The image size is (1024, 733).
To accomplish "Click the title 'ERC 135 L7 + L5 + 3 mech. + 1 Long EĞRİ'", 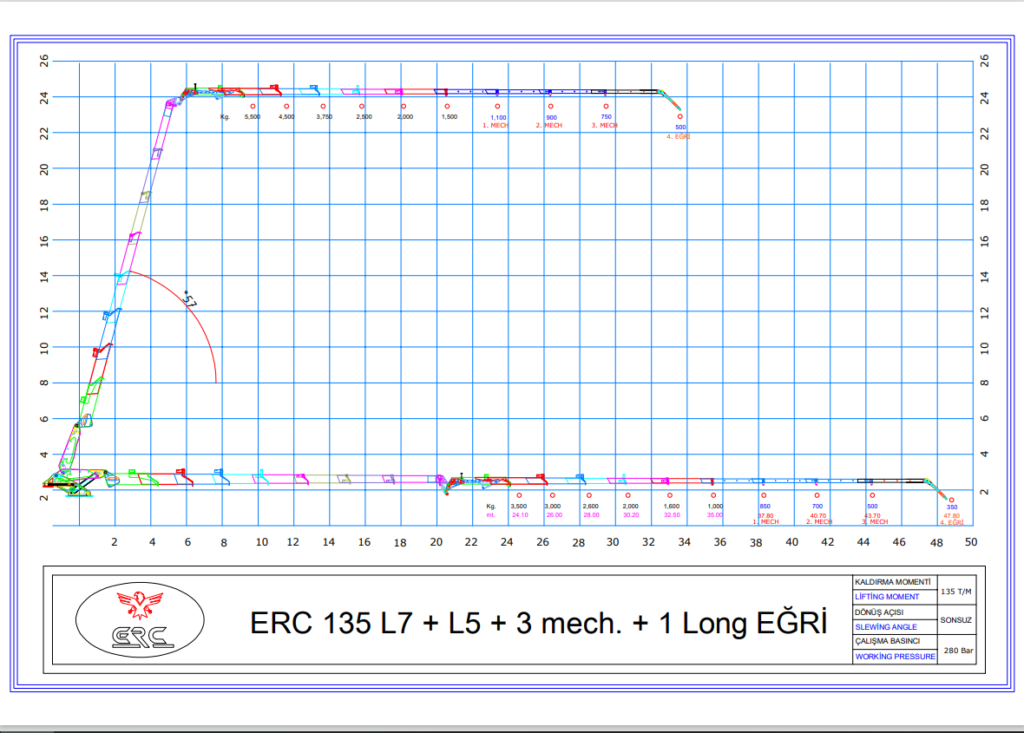I will (x=539, y=623).
